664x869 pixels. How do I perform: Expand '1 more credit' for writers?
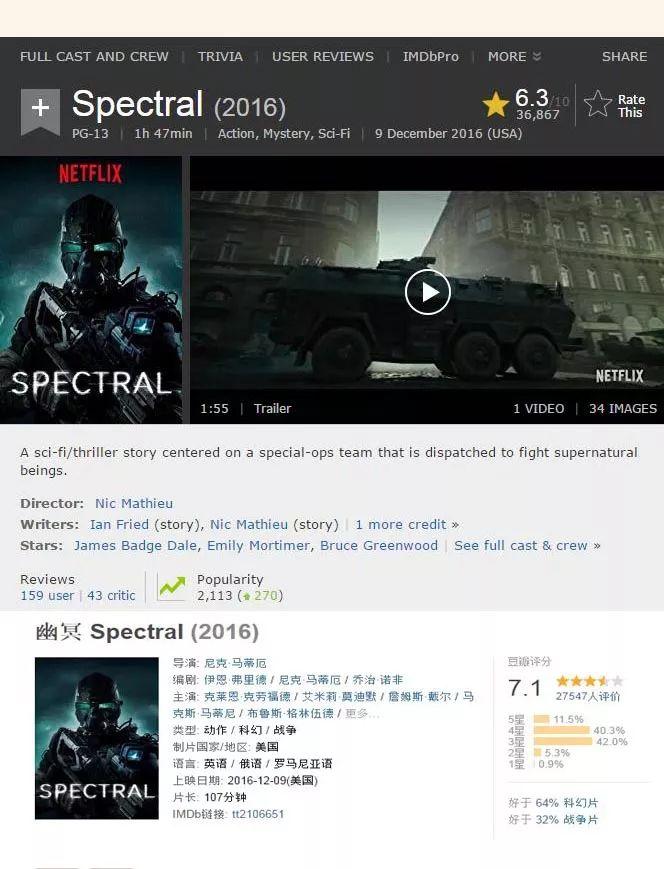tap(407, 524)
